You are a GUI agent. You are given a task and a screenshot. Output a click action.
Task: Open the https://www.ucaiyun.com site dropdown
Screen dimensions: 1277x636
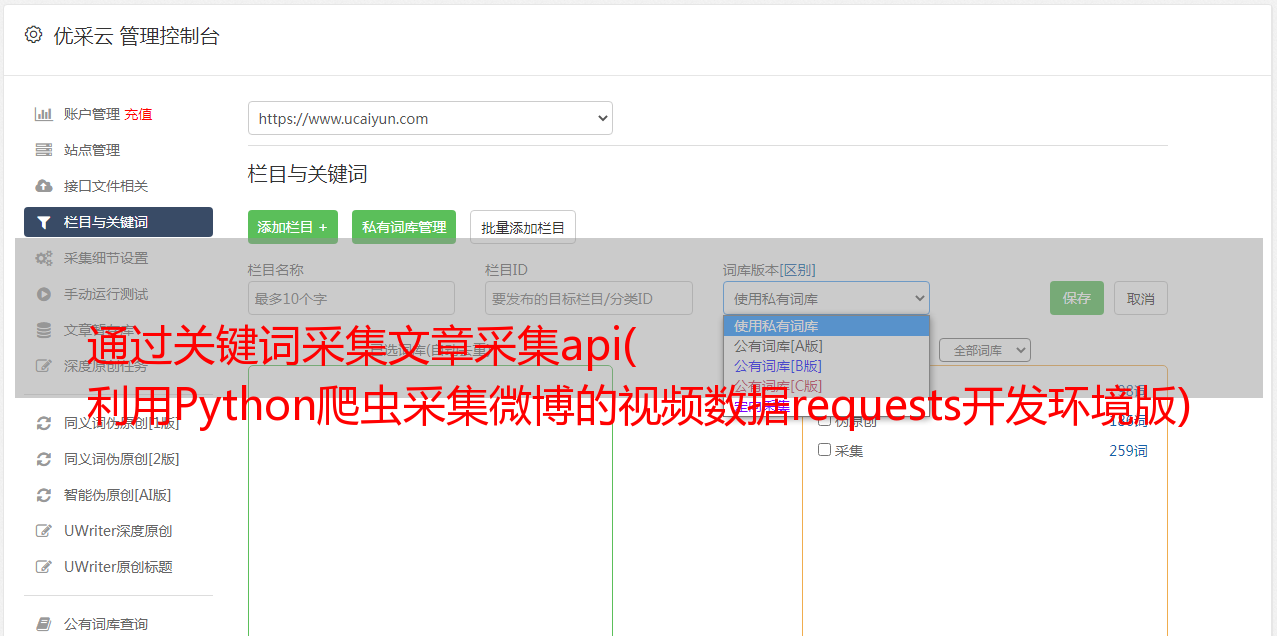pos(430,118)
